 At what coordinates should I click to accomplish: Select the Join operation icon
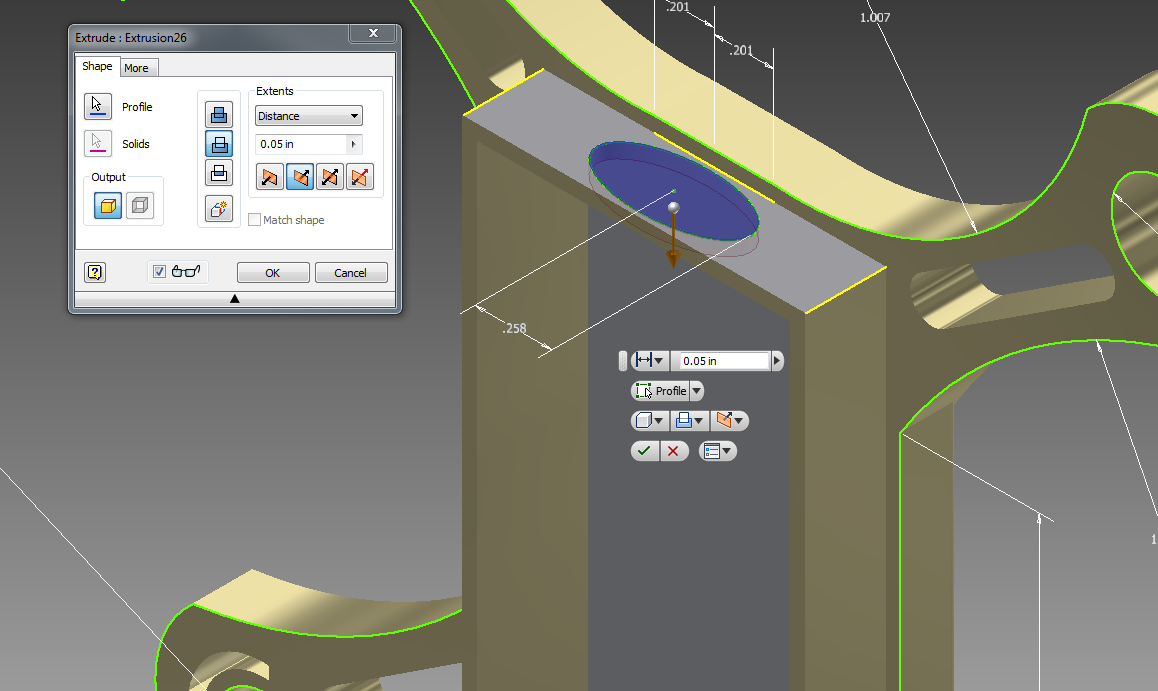[219, 114]
